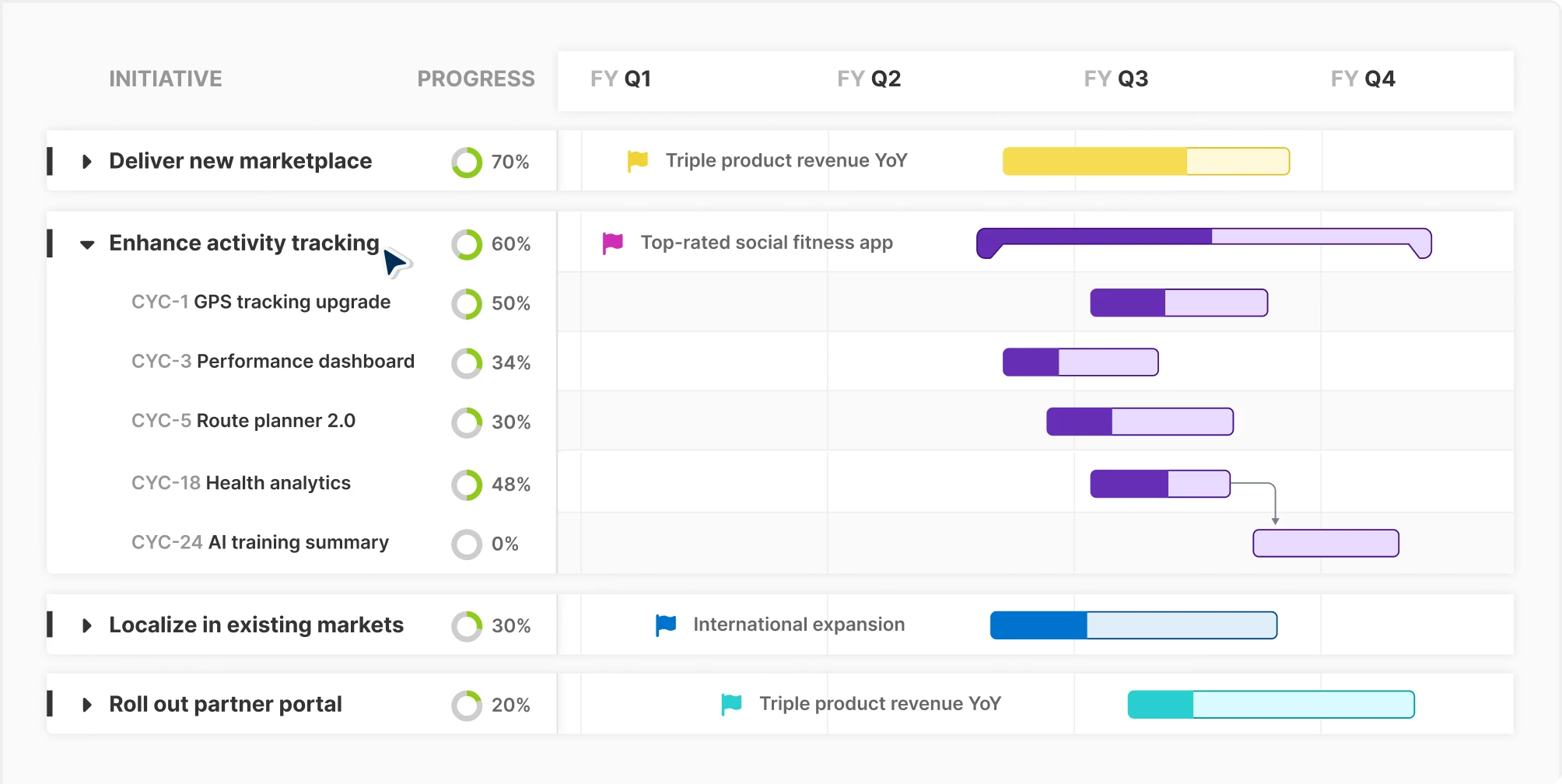This screenshot has width=1562, height=784.
Task: Select the FY Q3 column header
Action: point(1116,78)
